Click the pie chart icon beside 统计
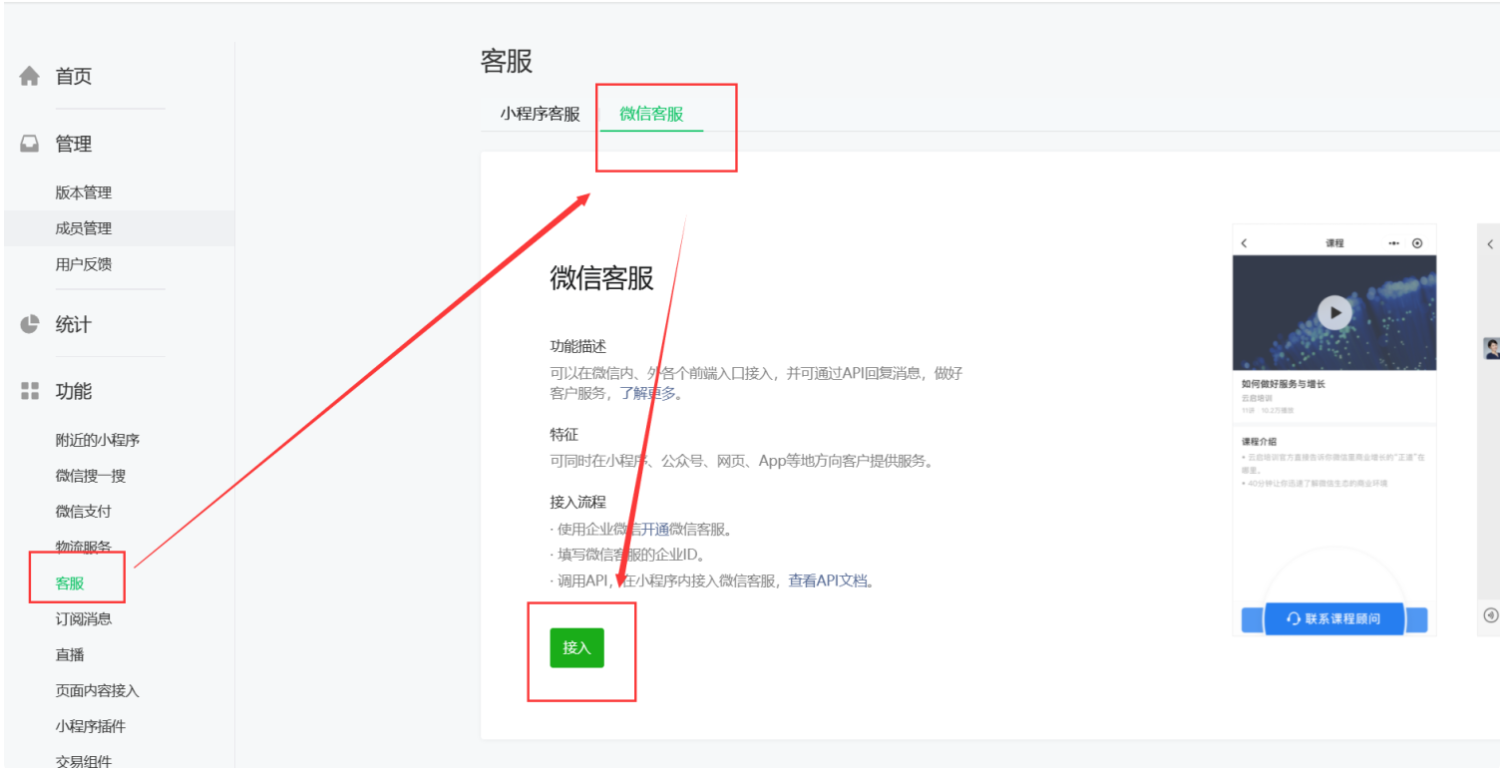 [x=30, y=324]
